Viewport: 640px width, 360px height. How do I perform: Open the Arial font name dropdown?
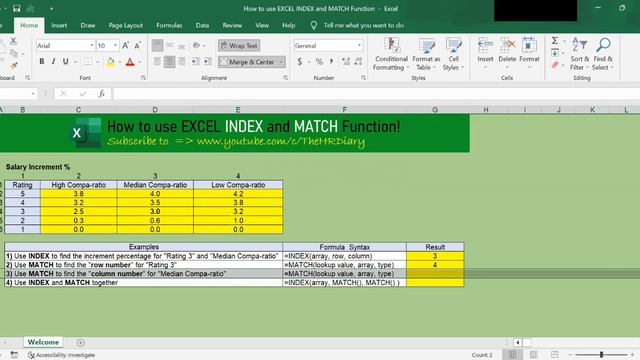point(91,45)
